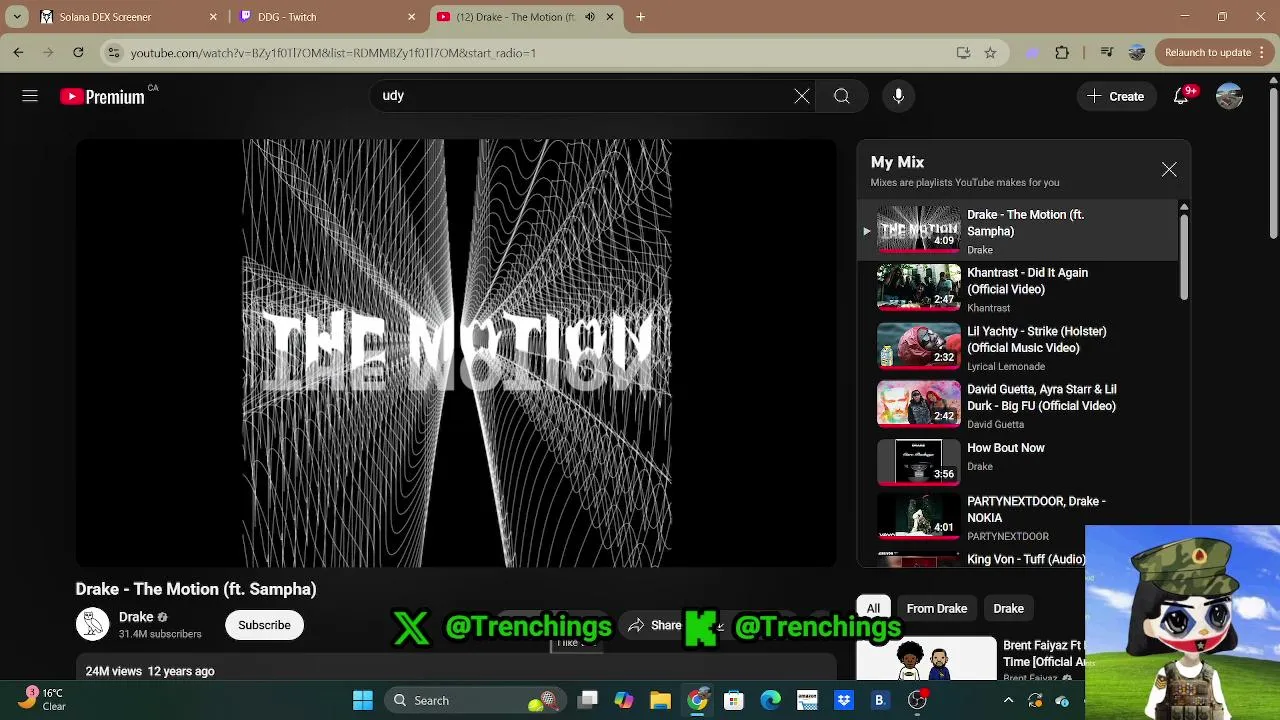Select the Drake filter chip
Viewport: 1280px width, 720px height.
tap(1008, 608)
